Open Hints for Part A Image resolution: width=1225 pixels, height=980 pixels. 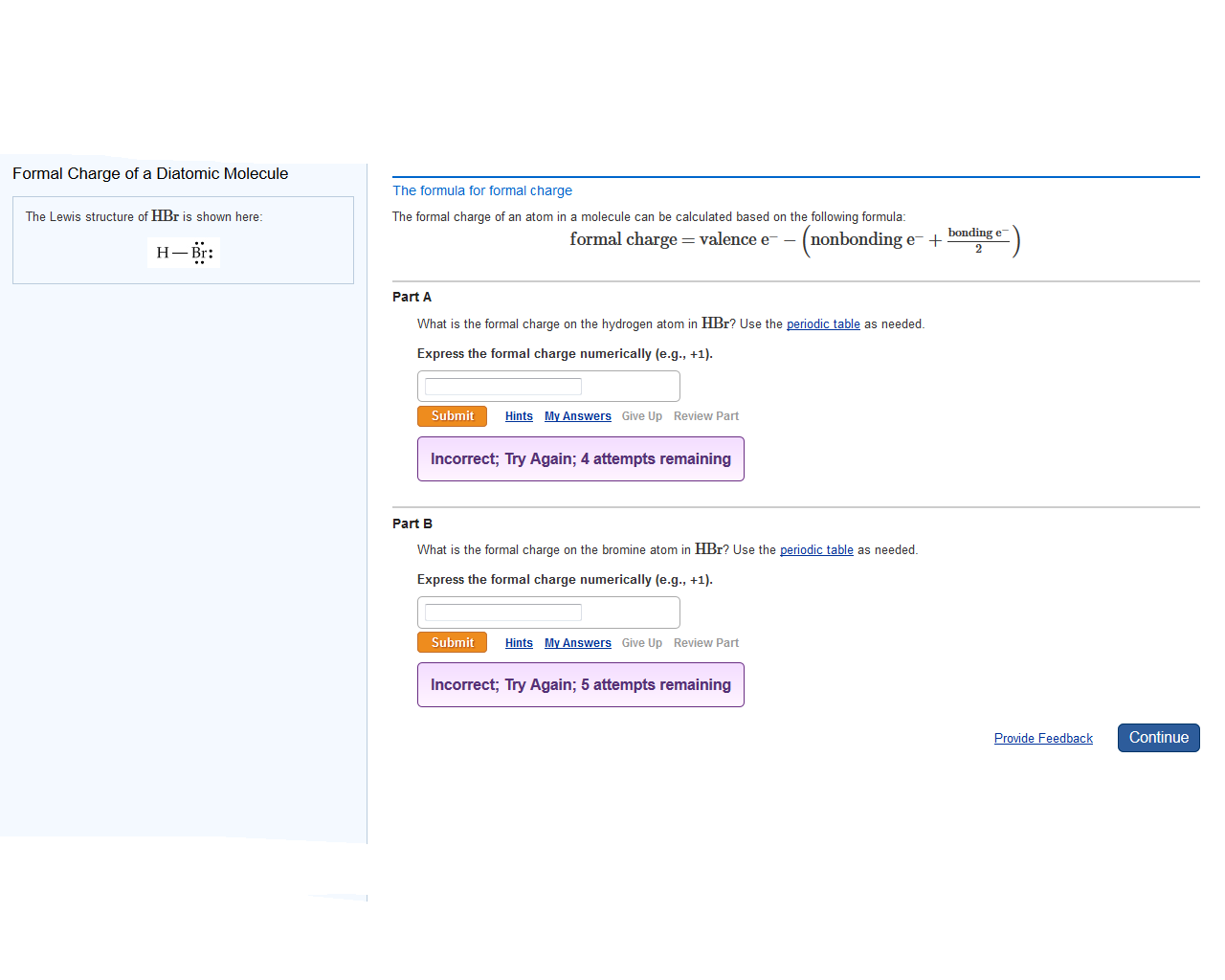click(519, 416)
